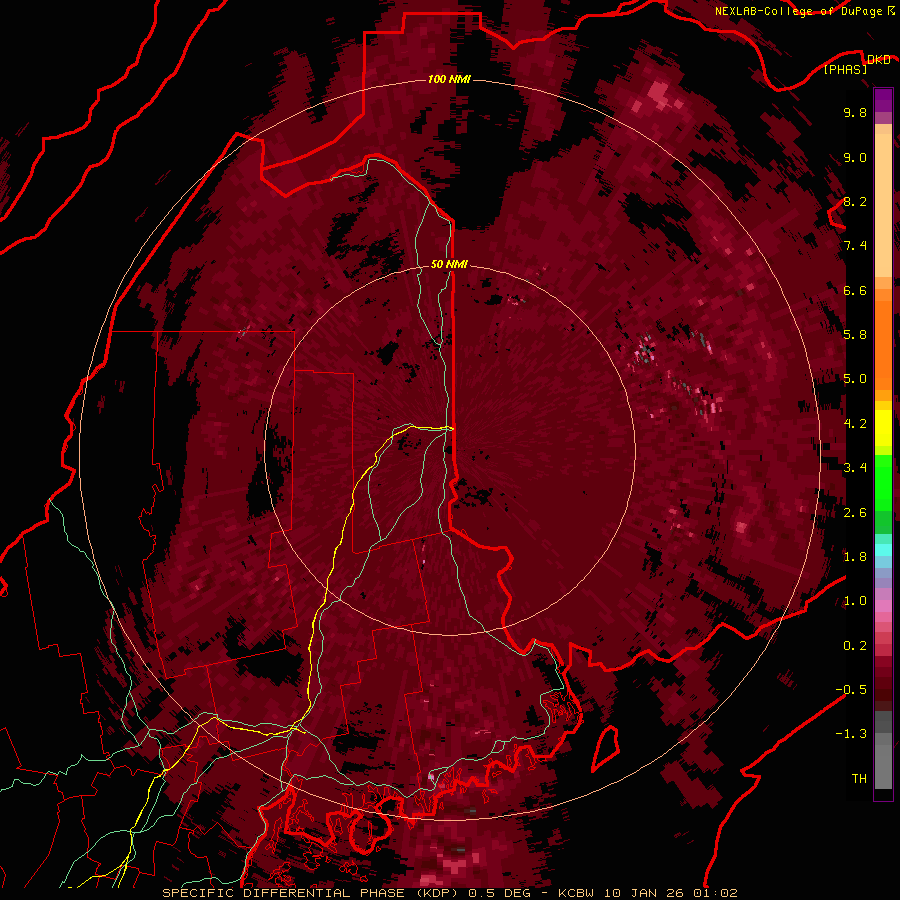Click the "01:02" scan time in the caption
This screenshot has height=900, width=900.
pos(715,893)
